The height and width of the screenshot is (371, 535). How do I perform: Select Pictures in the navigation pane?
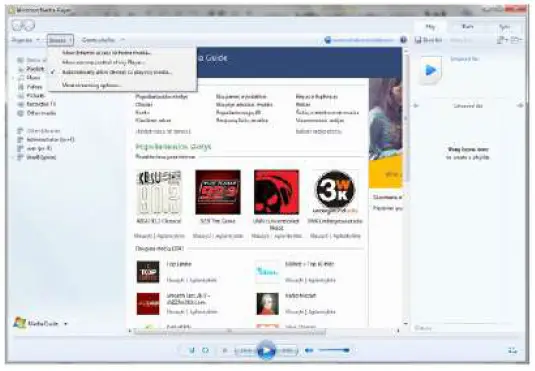(x=36, y=95)
